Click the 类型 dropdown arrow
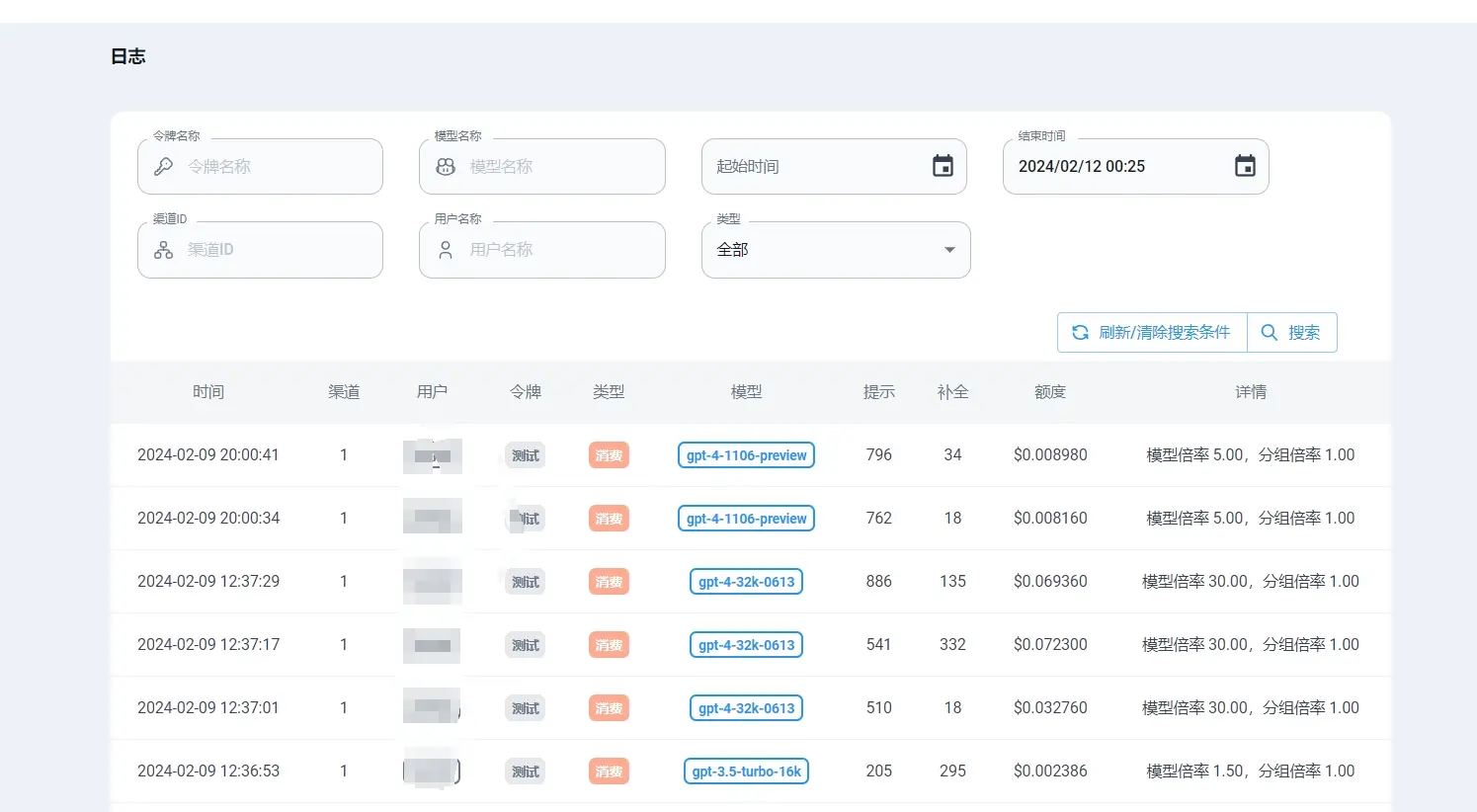This screenshot has width=1477, height=812. coord(949,250)
